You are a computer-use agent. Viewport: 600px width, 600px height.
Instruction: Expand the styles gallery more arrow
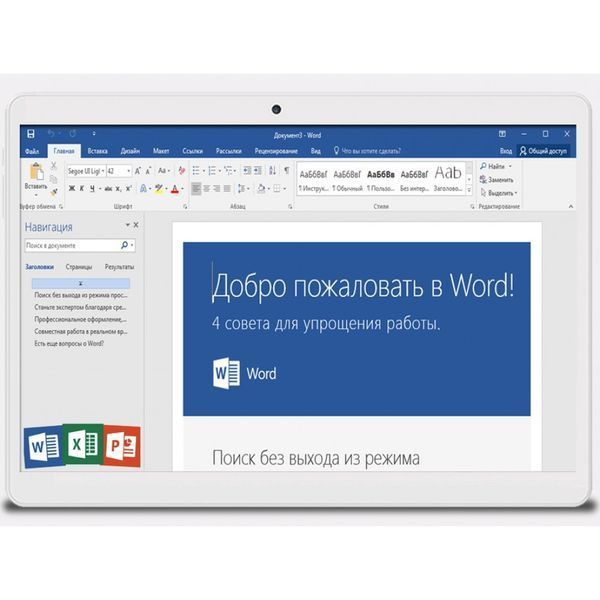(469, 189)
